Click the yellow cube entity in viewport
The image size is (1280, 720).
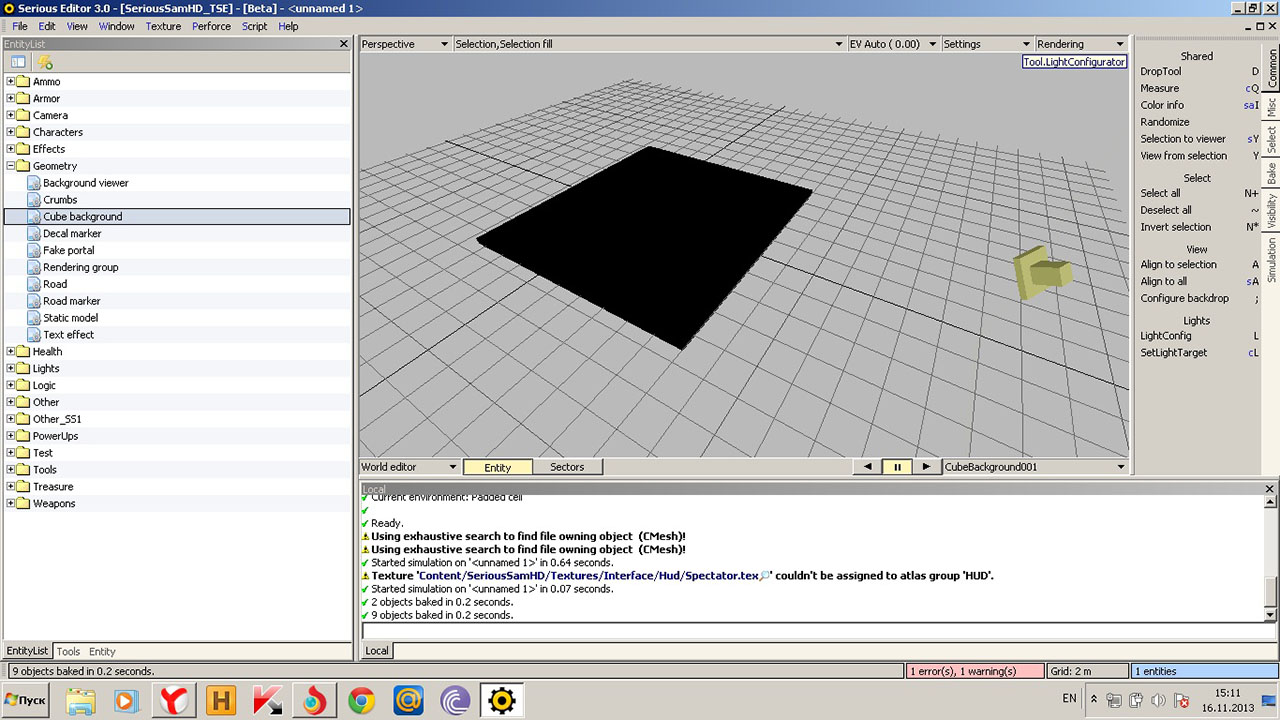pos(1041,273)
